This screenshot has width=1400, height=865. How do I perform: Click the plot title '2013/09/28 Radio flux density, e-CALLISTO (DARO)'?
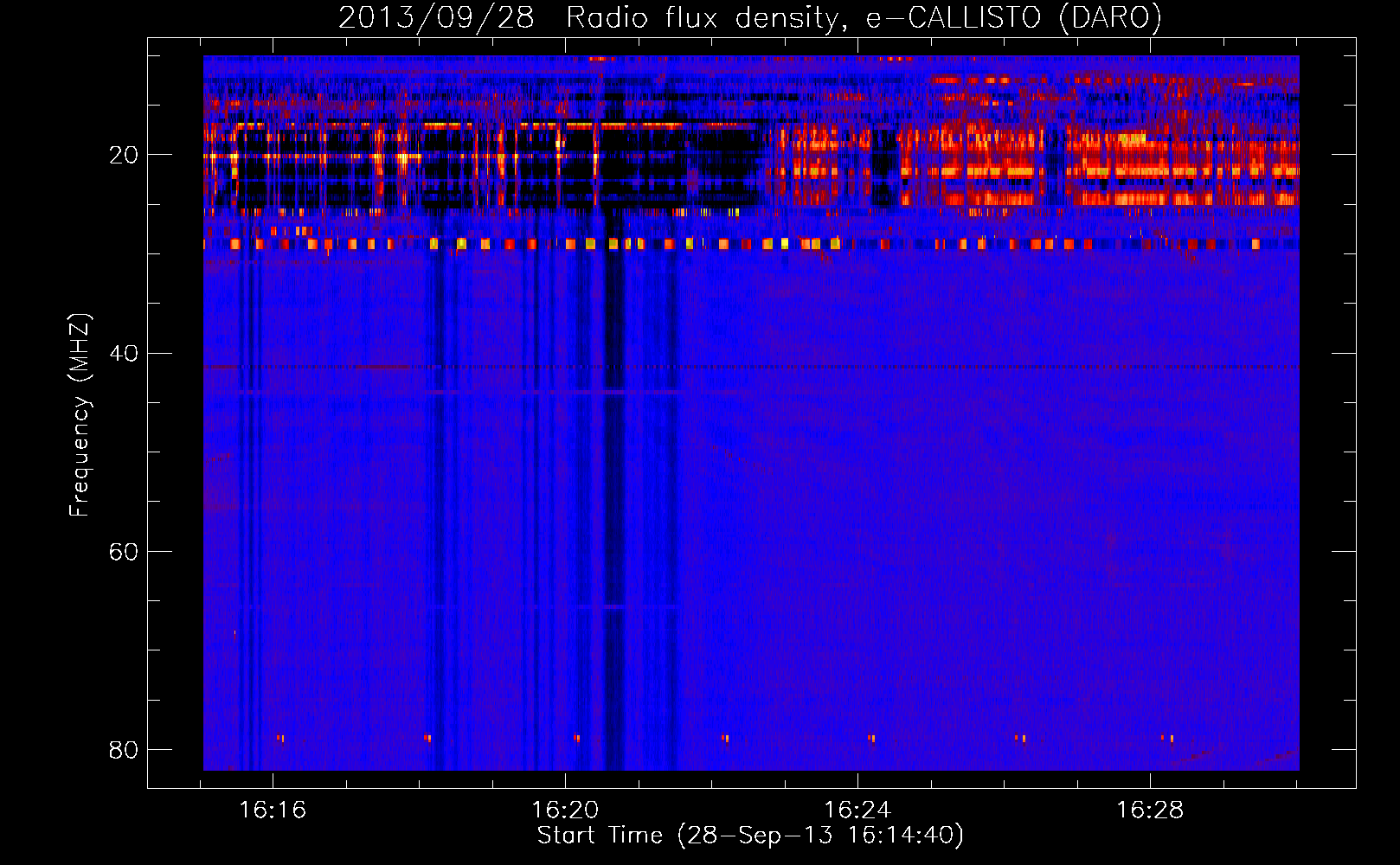coord(749,18)
